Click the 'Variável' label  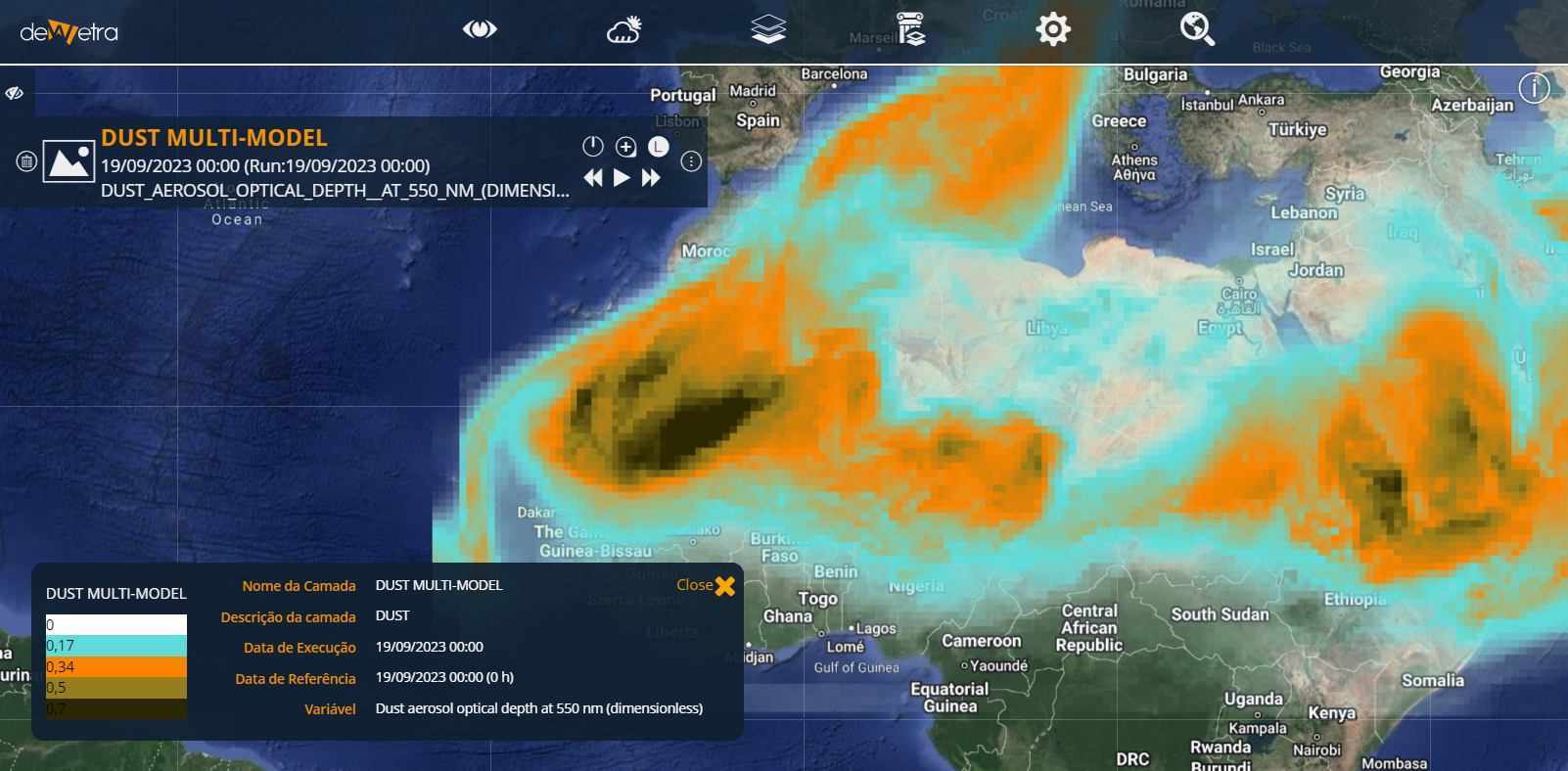(x=331, y=709)
